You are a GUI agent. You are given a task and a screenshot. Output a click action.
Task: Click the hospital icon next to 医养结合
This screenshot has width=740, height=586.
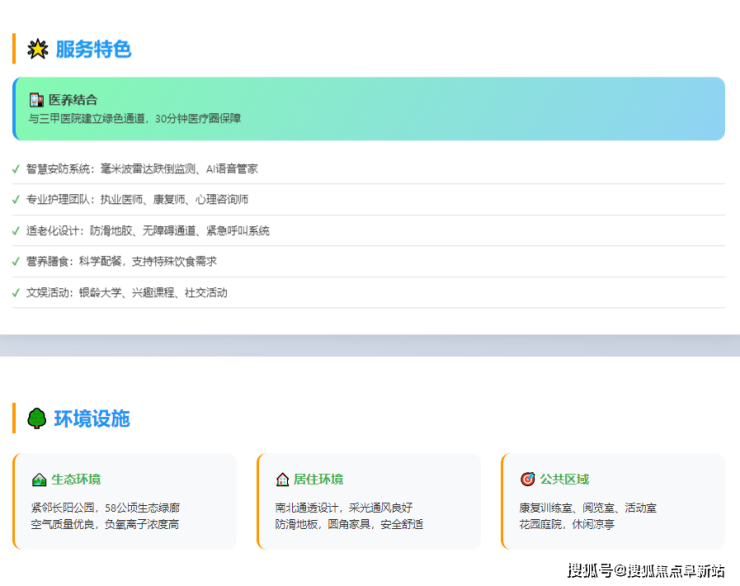pyautogui.click(x=37, y=100)
